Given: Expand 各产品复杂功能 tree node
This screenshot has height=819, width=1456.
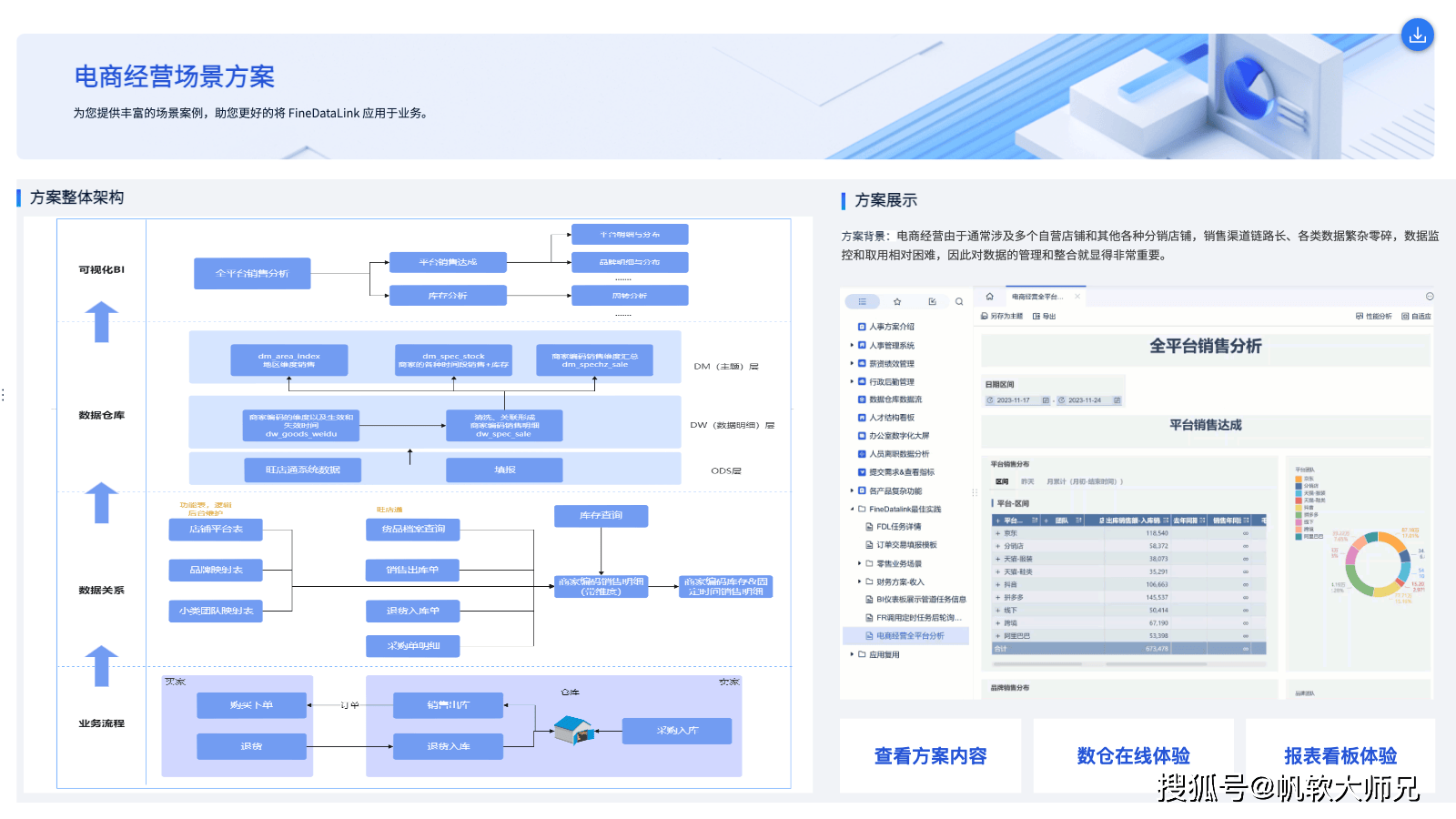Looking at the screenshot, I should point(852,490).
